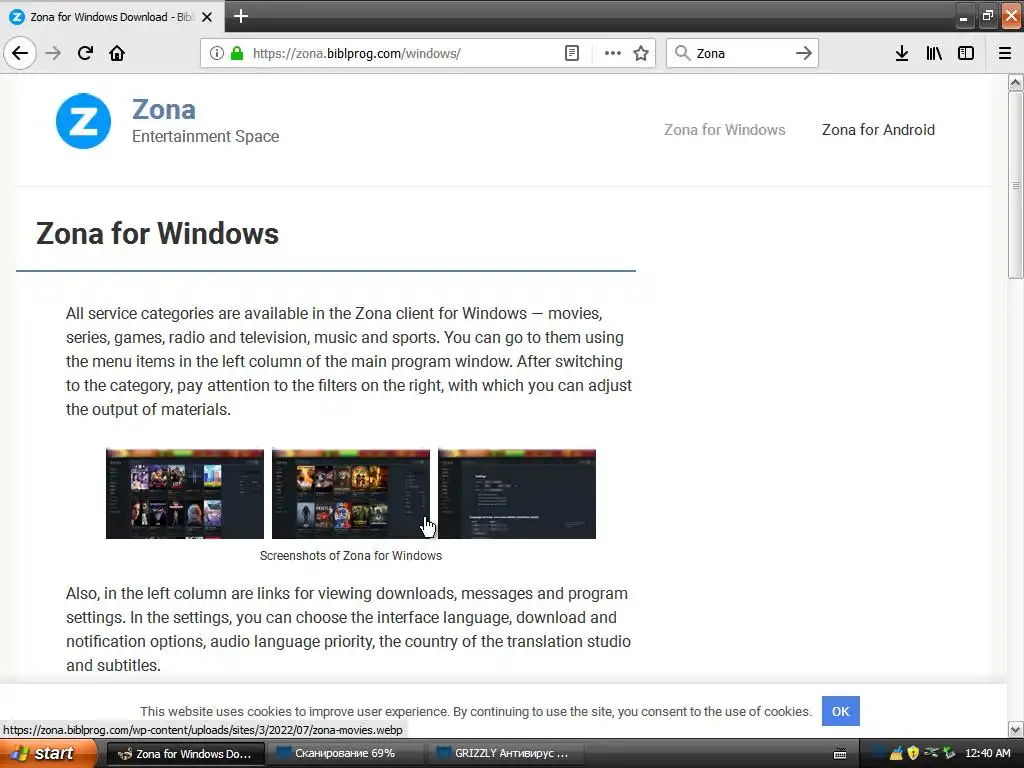Viewport: 1024px width, 768px height.
Task: Open page actions three-dots menu
Action: 612,53
